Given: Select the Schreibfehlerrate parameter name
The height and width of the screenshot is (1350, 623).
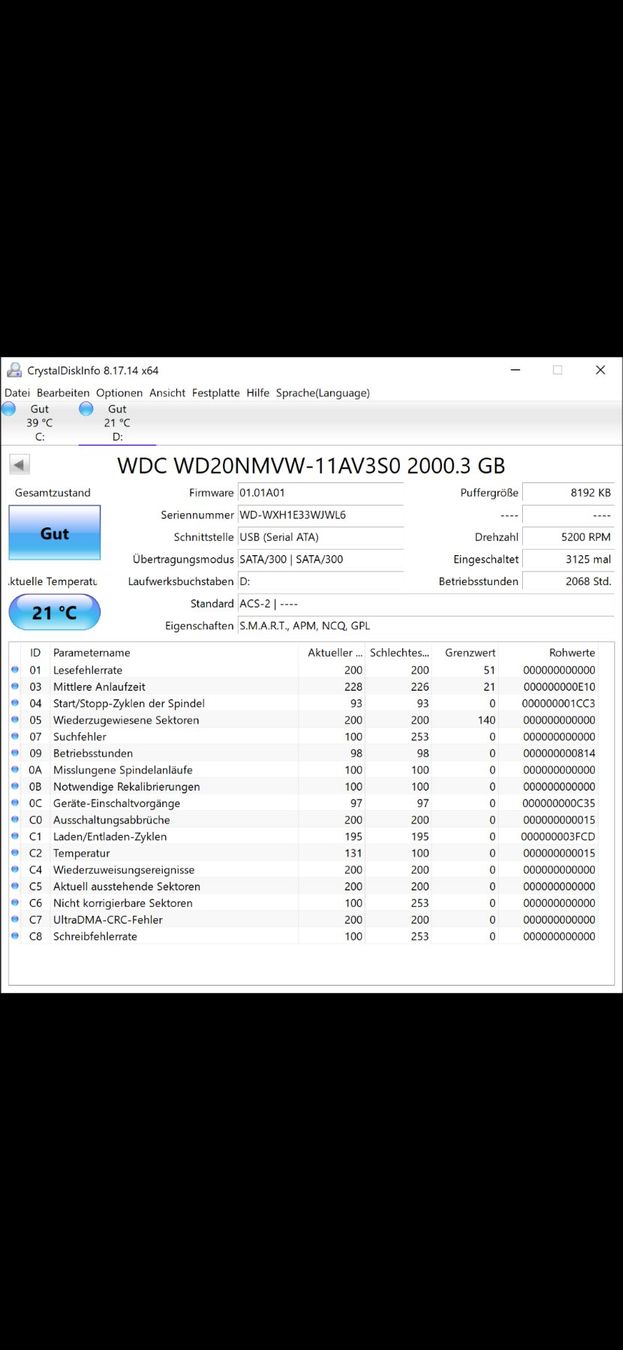Looking at the screenshot, I should point(95,936).
